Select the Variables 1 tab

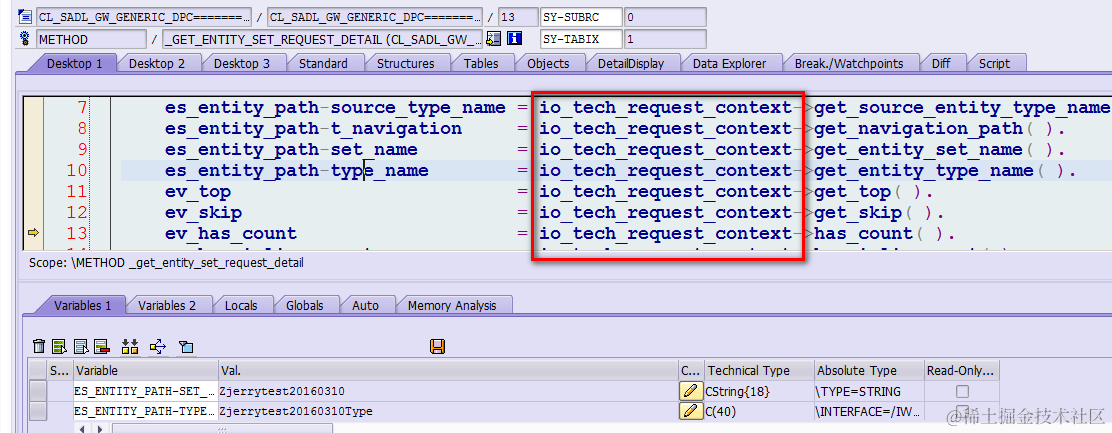[83, 305]
